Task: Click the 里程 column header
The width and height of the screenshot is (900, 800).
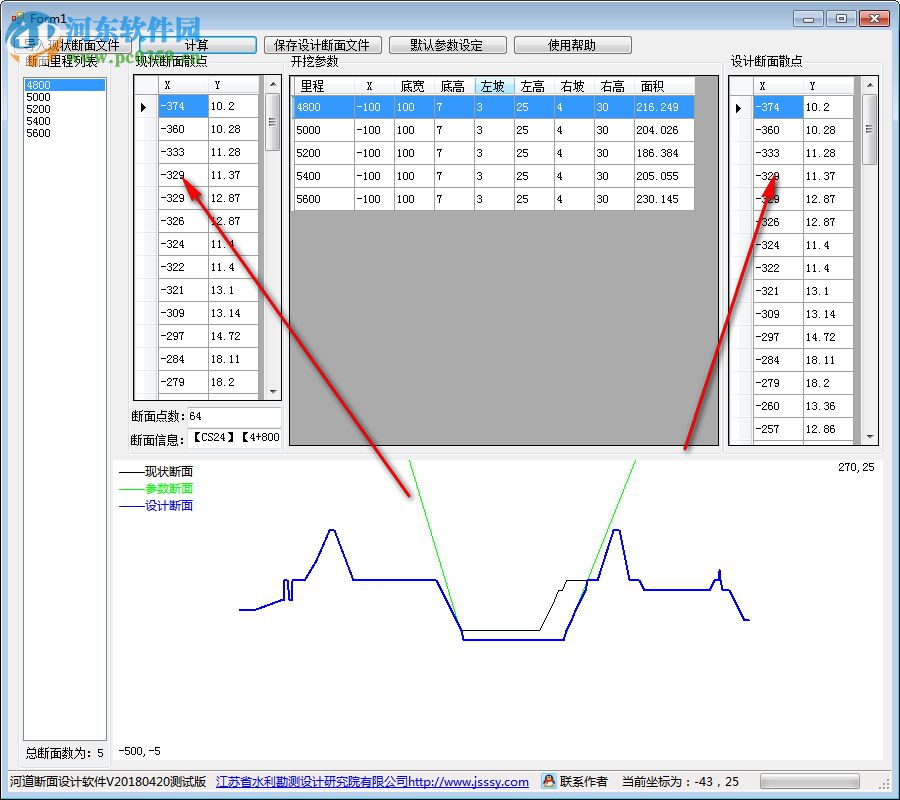Action: click(x=324, y=86)
